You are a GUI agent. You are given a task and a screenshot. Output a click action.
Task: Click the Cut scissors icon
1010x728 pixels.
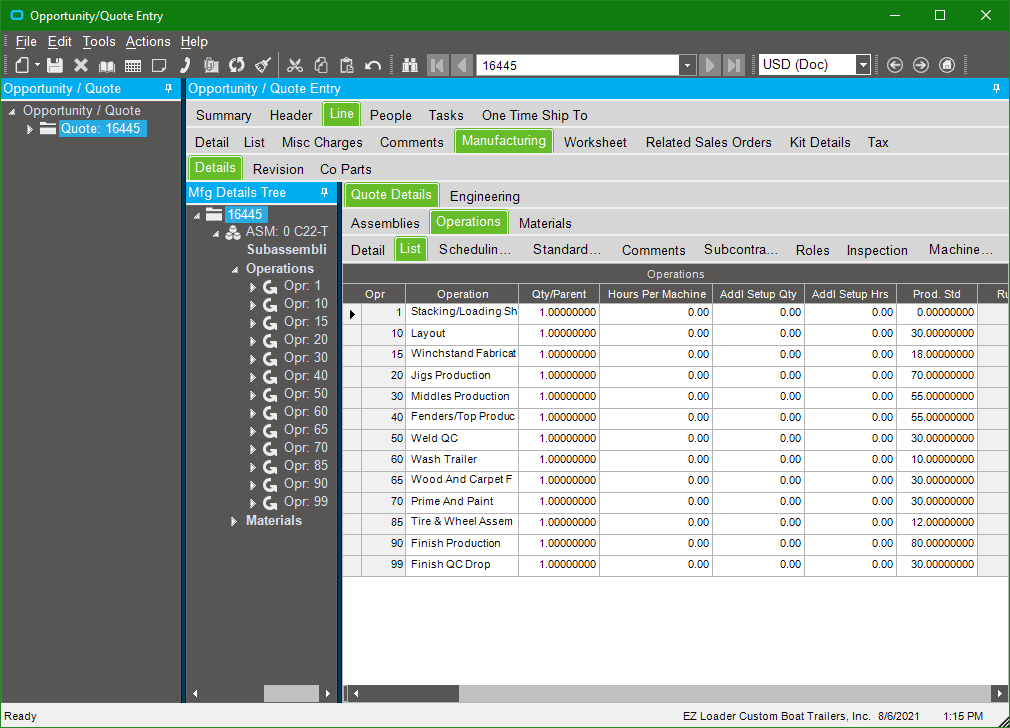295,65
